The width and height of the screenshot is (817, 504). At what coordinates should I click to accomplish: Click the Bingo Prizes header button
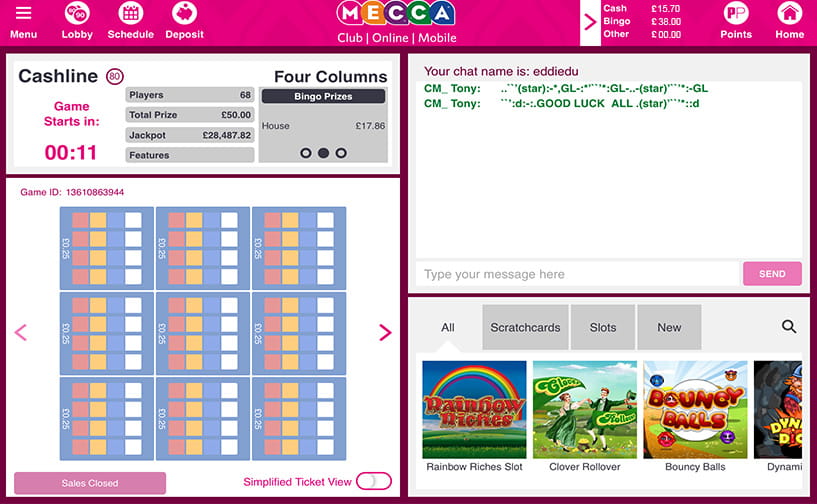pyautogui.click(x=323, y=96)
